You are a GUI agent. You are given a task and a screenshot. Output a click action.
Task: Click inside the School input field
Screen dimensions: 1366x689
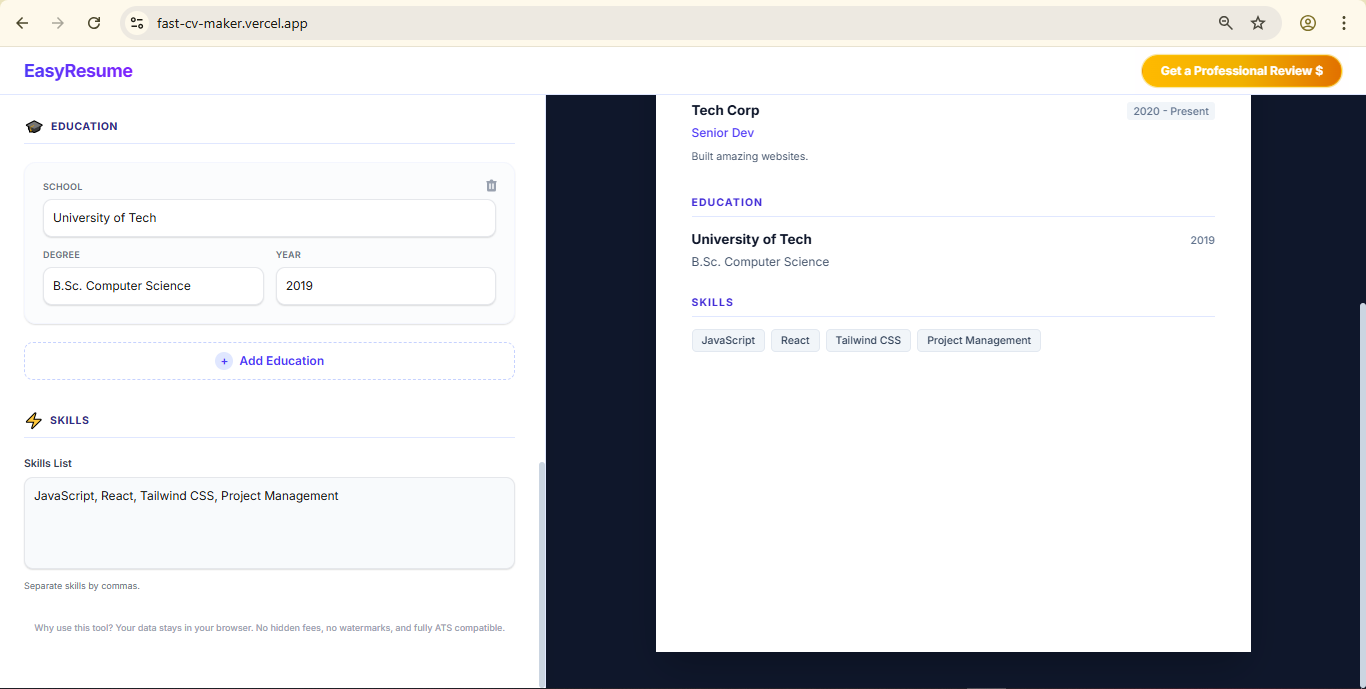point(269,218)
